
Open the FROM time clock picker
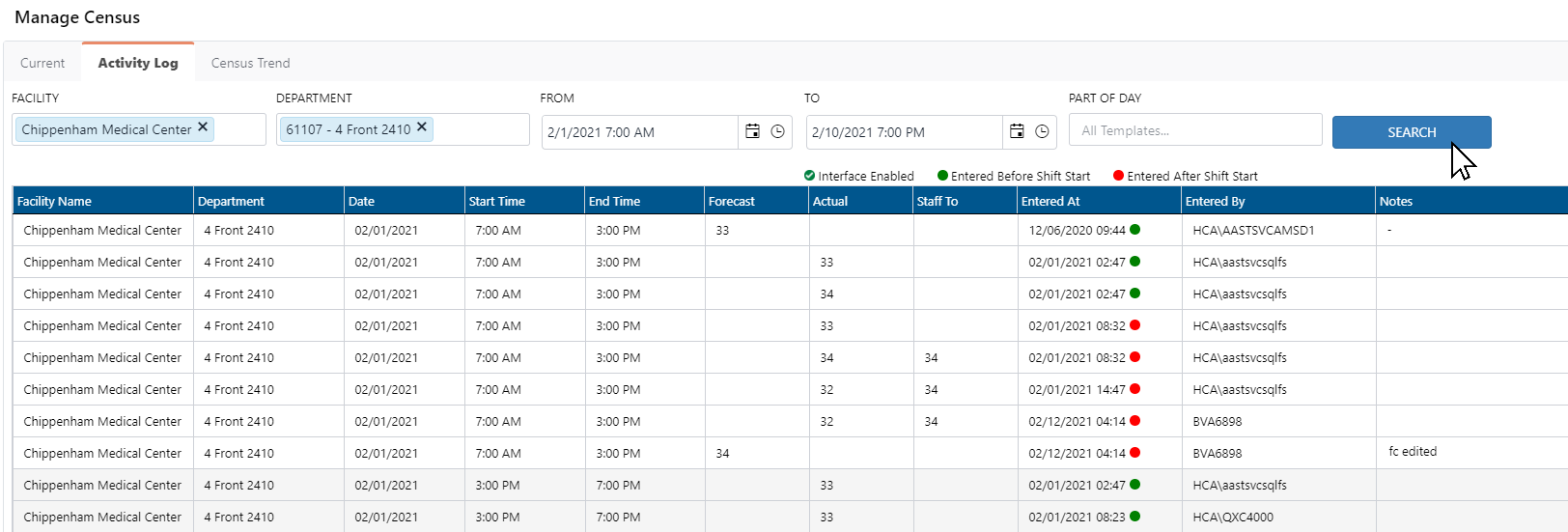777,132
